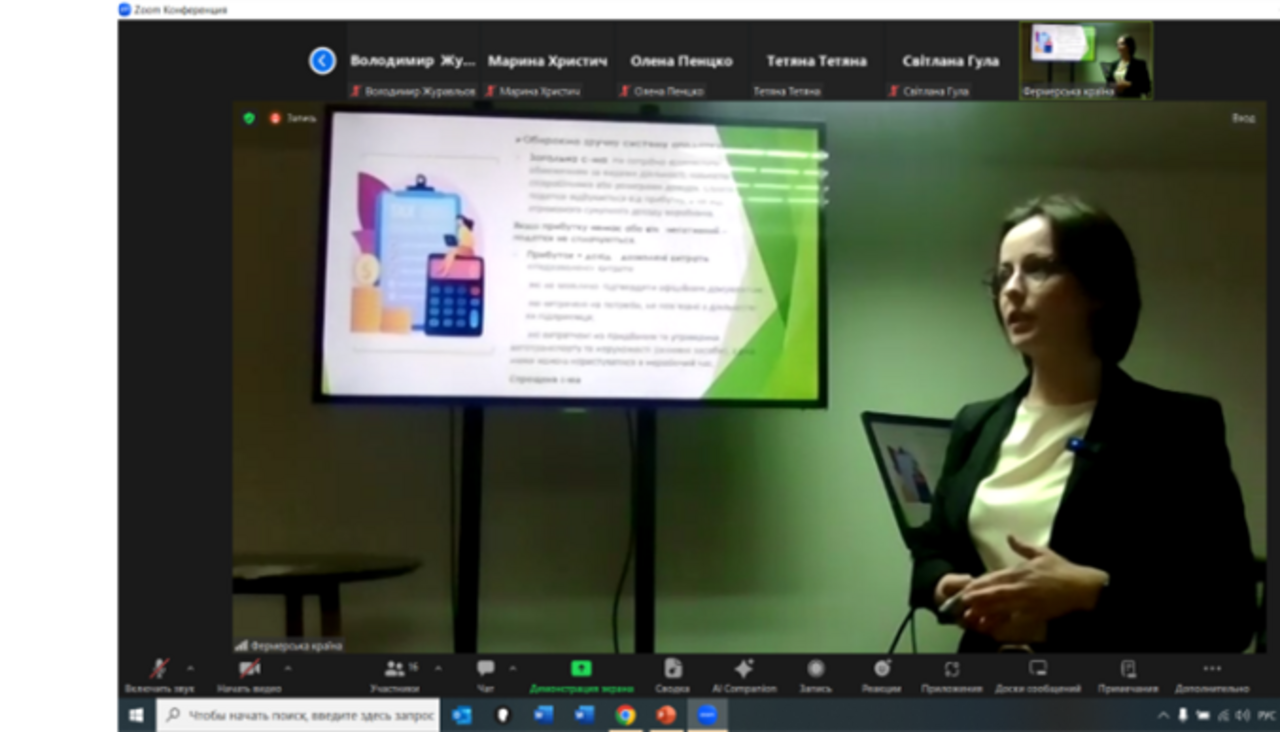Launch the AI Companion sparkle icon
This screenshot has width=1280, height=732.
point(743,670)
